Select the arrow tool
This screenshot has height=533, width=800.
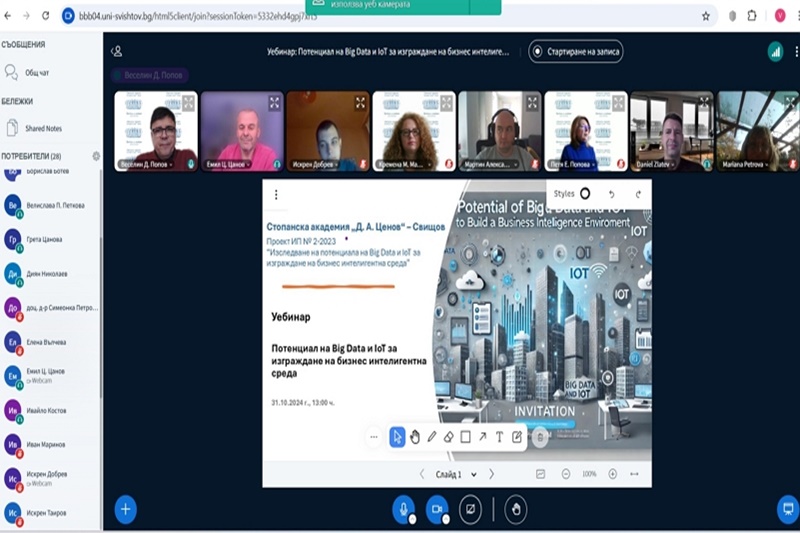[x=482, y=437]
